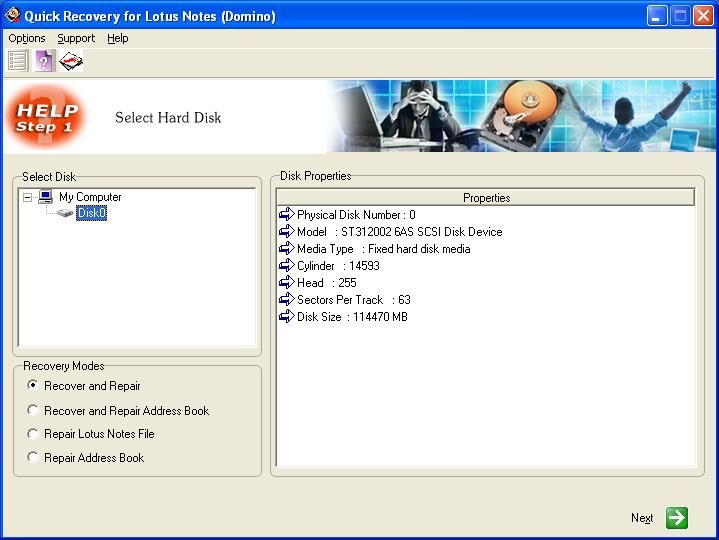The image size is (719, 540).
Task: Open the Support menu
Action: pyautogui.click(x=76, y=39)
